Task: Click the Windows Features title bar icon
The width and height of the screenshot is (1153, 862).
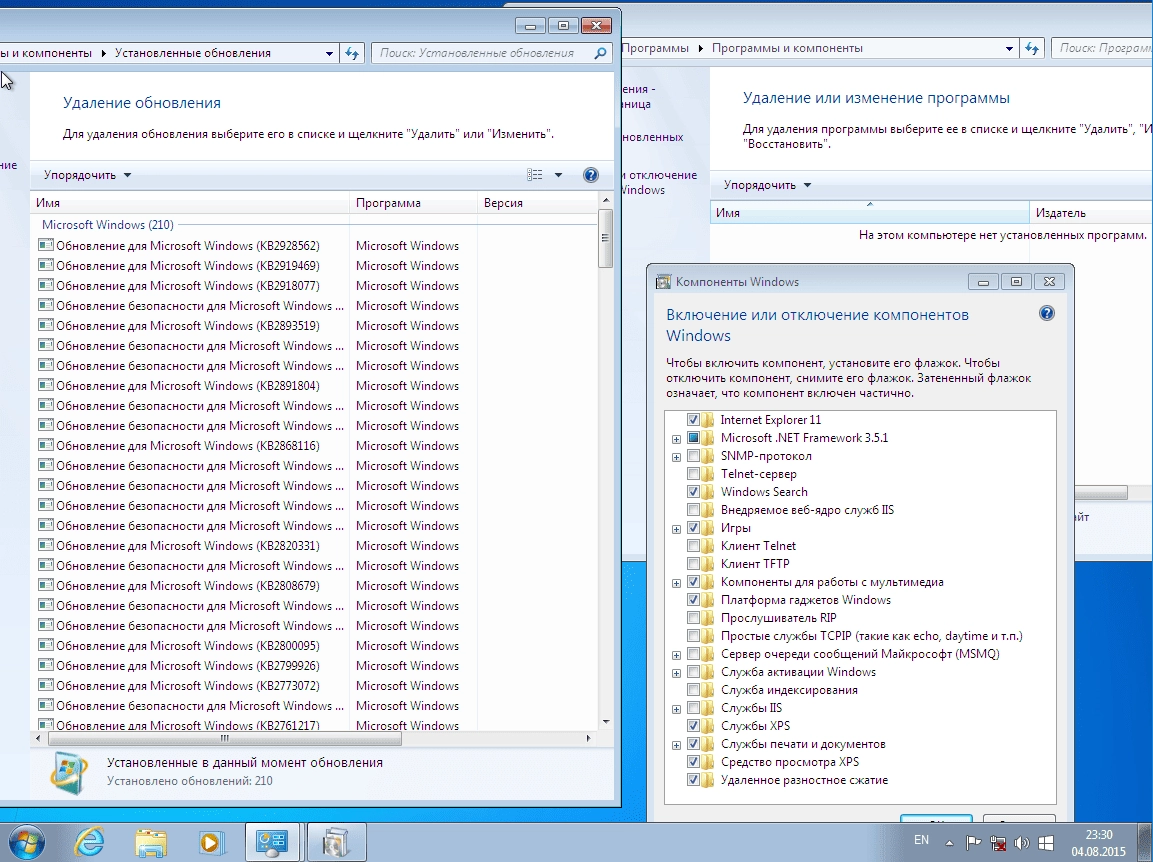Action: [663, 282]
